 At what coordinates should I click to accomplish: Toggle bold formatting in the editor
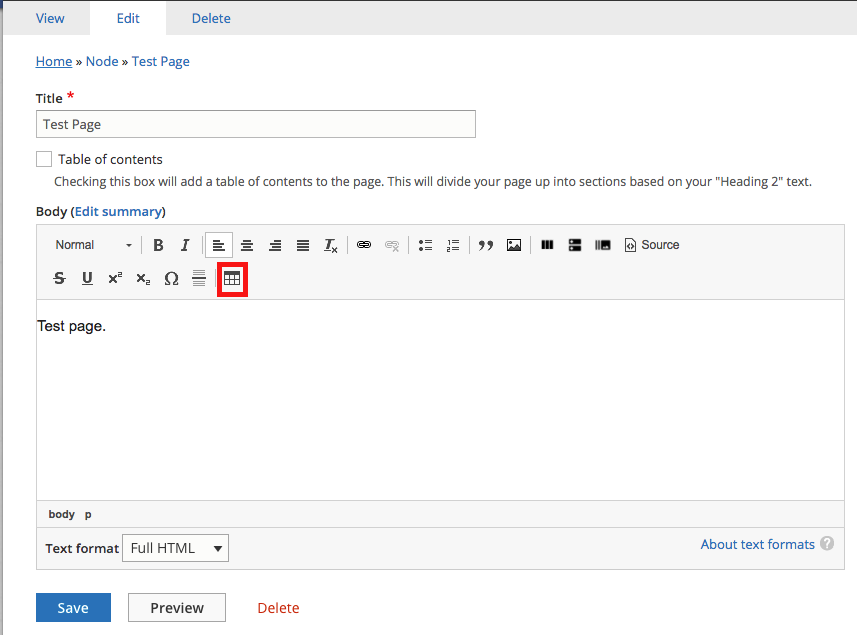point(158,245)
